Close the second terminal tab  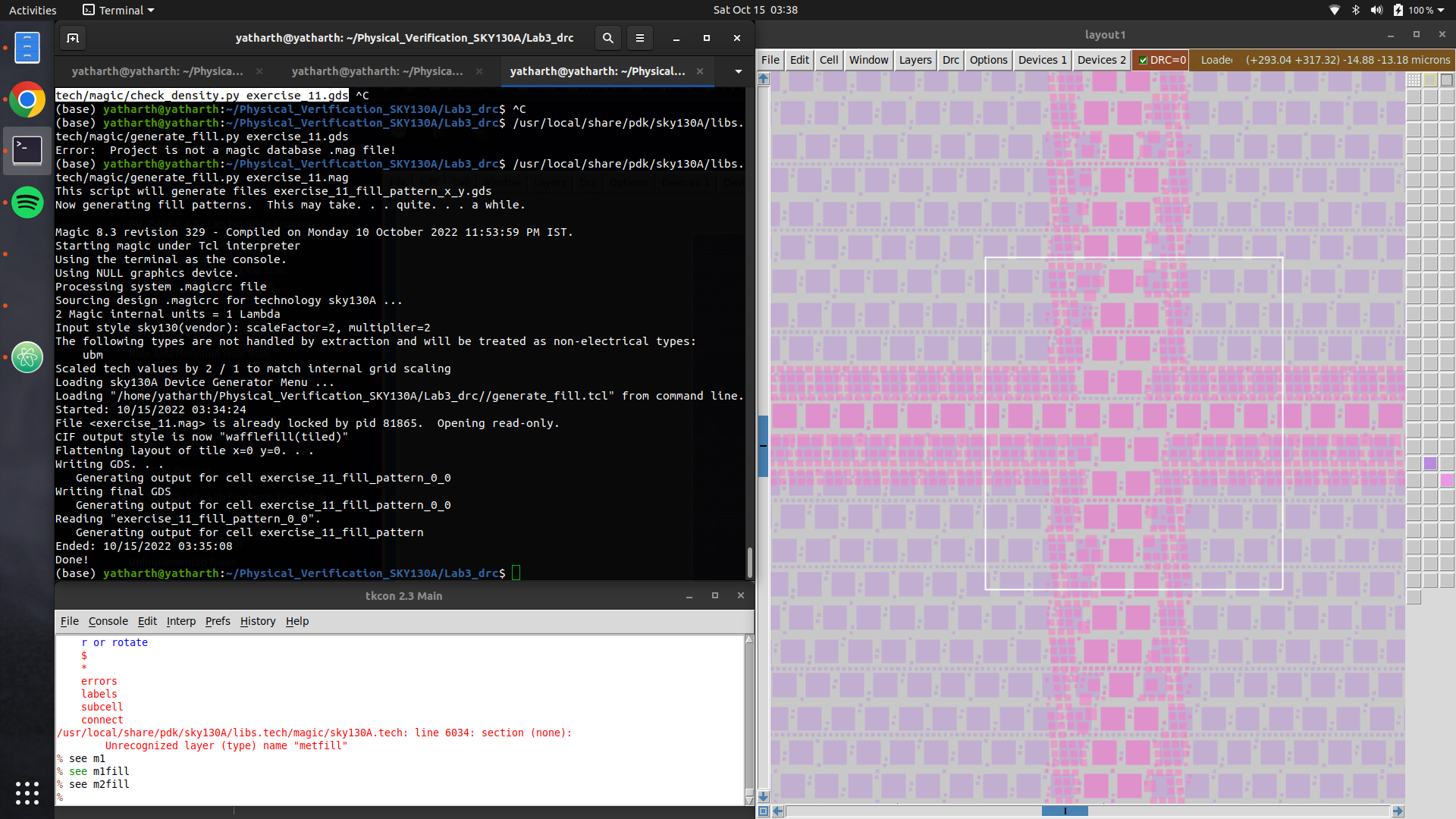point(479,71)
